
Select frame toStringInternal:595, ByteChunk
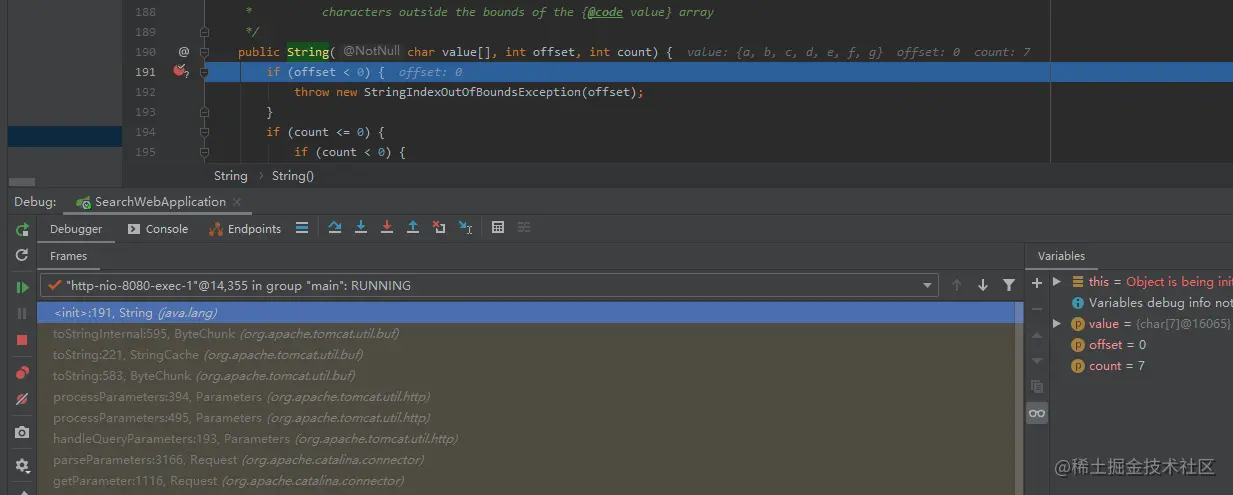click(527, 334)
